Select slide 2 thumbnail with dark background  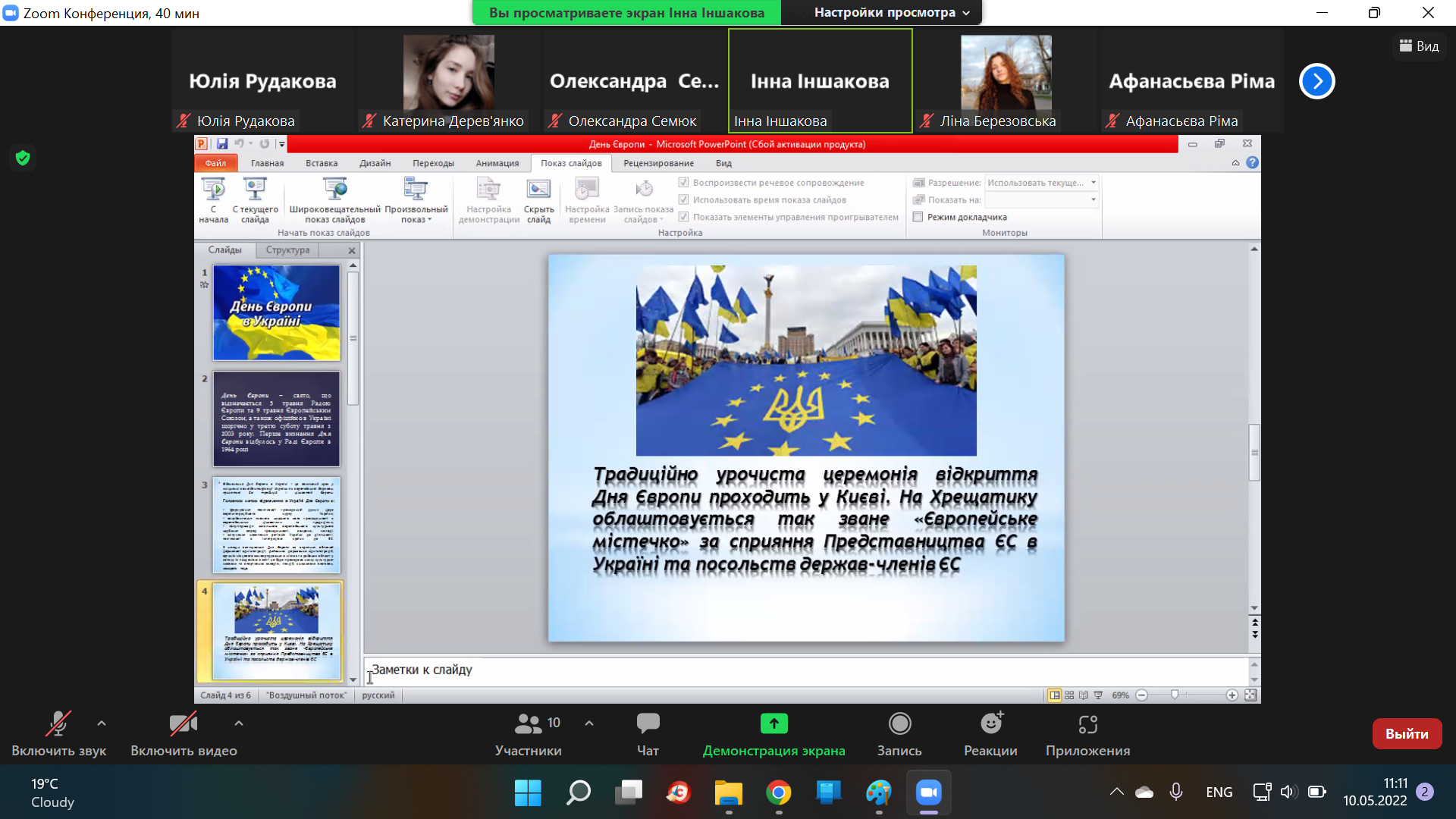point(276,419)
